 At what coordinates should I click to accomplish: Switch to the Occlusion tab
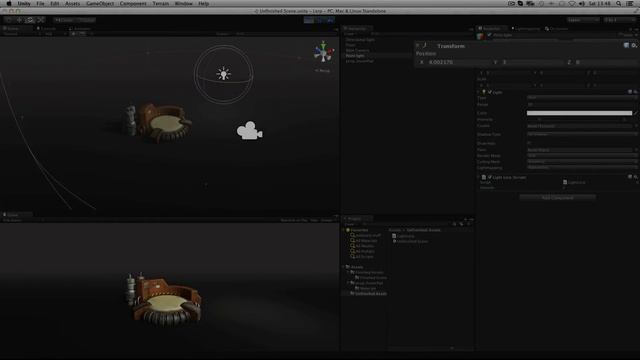coord(557,29)
